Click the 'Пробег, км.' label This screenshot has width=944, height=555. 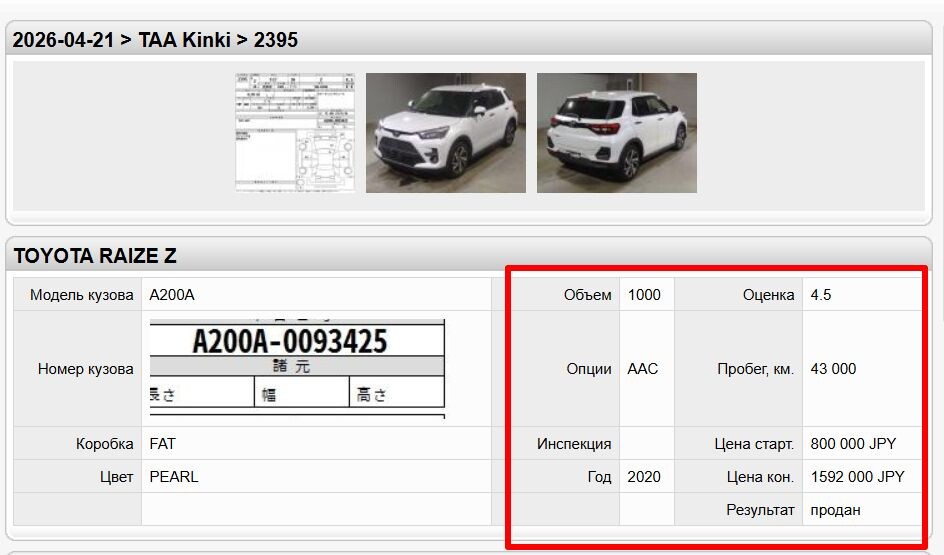click(x=756, y=369)
